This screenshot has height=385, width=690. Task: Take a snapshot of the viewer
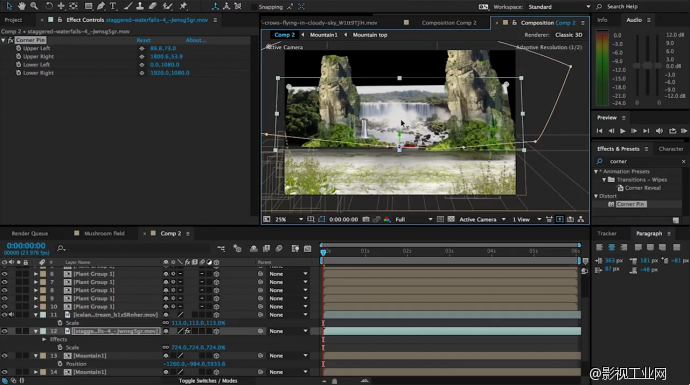pyautogui.click(x=366, y=219)
